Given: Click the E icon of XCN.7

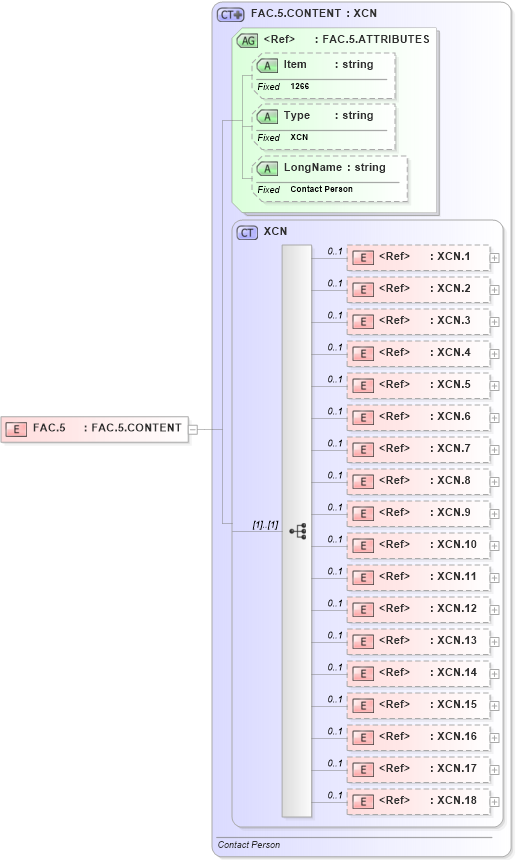Looking at the screenshot, I should (363, 450).
